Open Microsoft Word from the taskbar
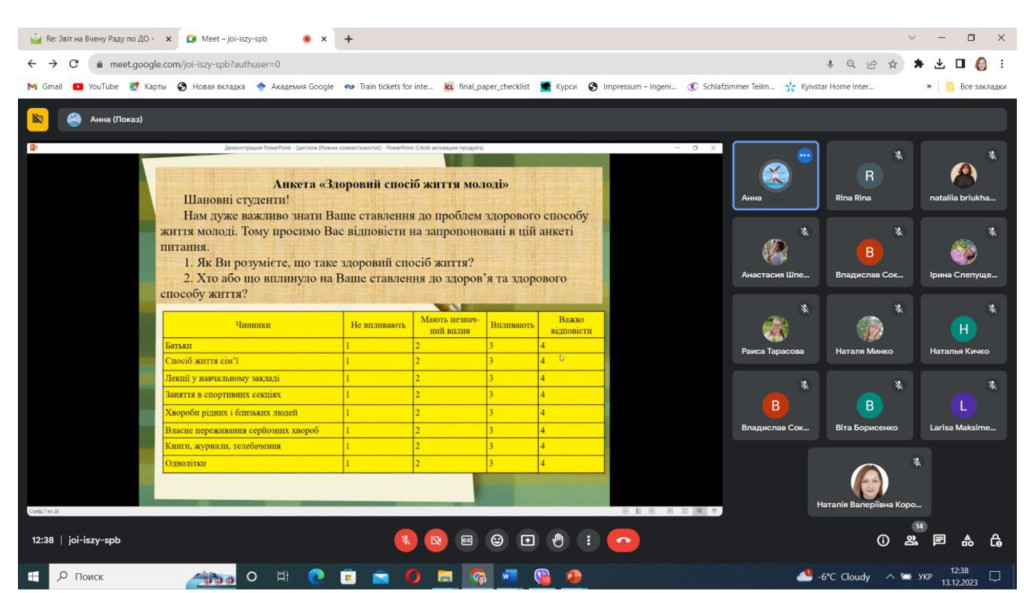This screenshot has height=593, width=1024. (509, 577)
